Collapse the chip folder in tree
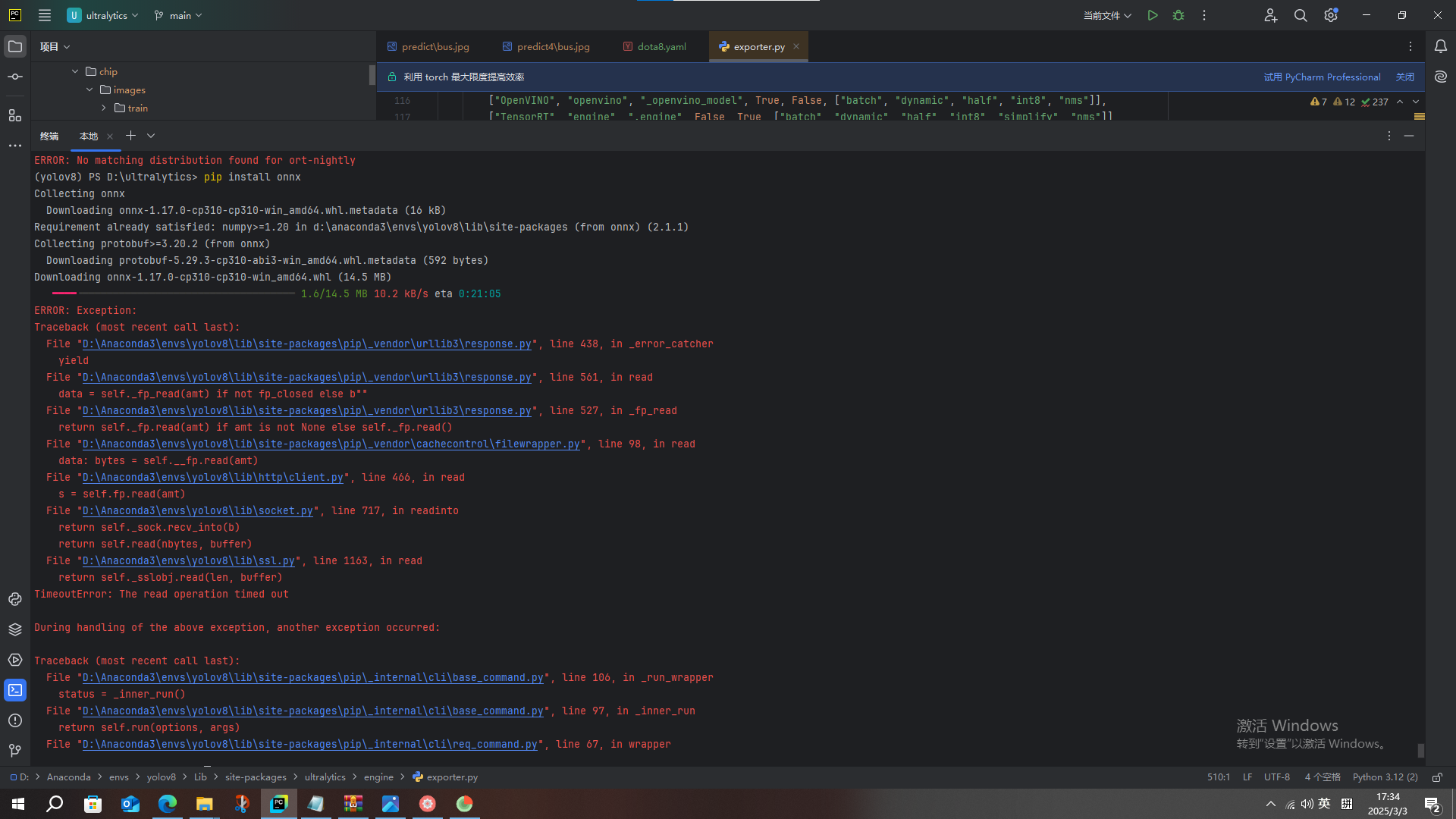 (75, 71)
